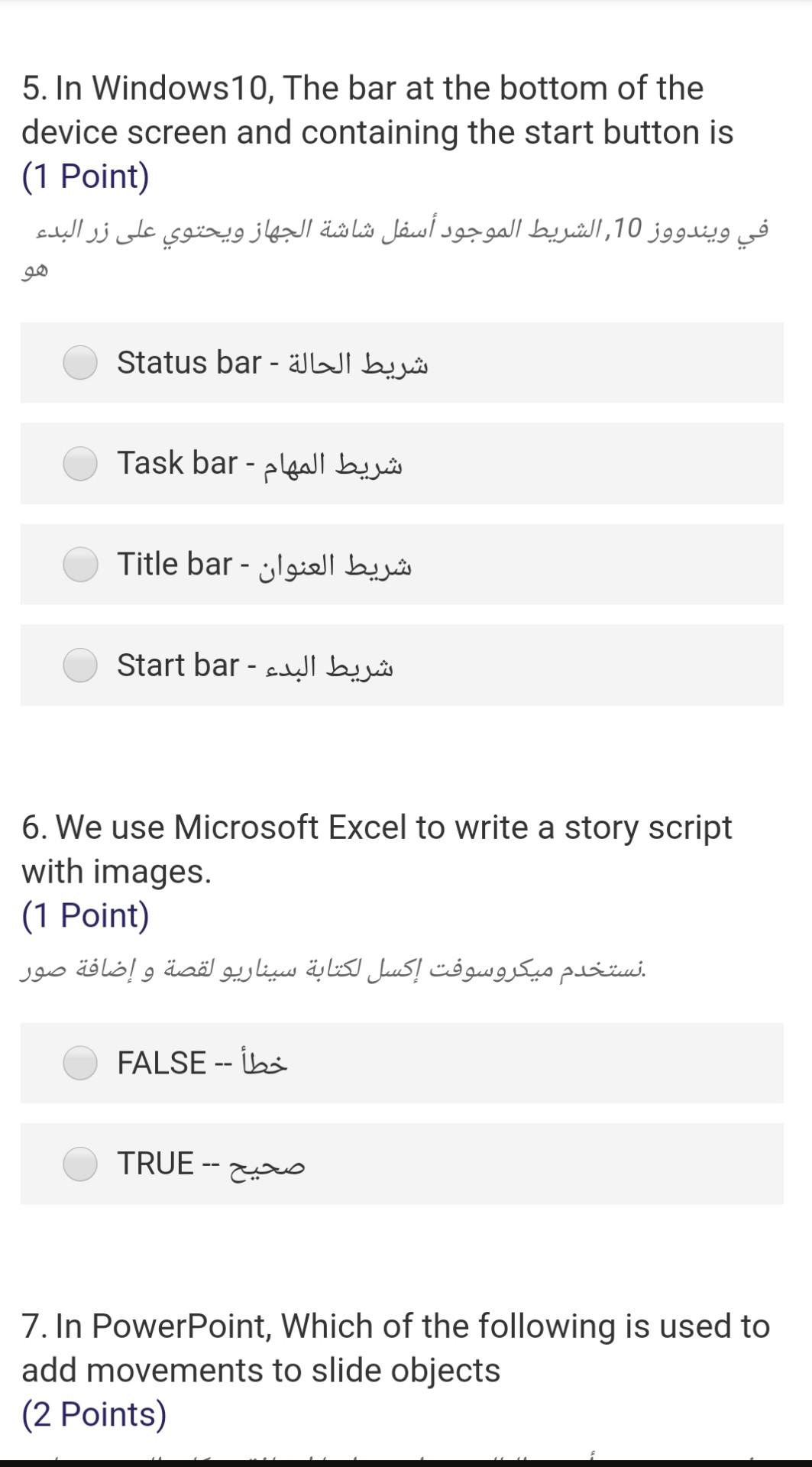Click the 'FALSE -- خطأ' answer label
Screen dimensions: 812x1467
pos(202,1063)
